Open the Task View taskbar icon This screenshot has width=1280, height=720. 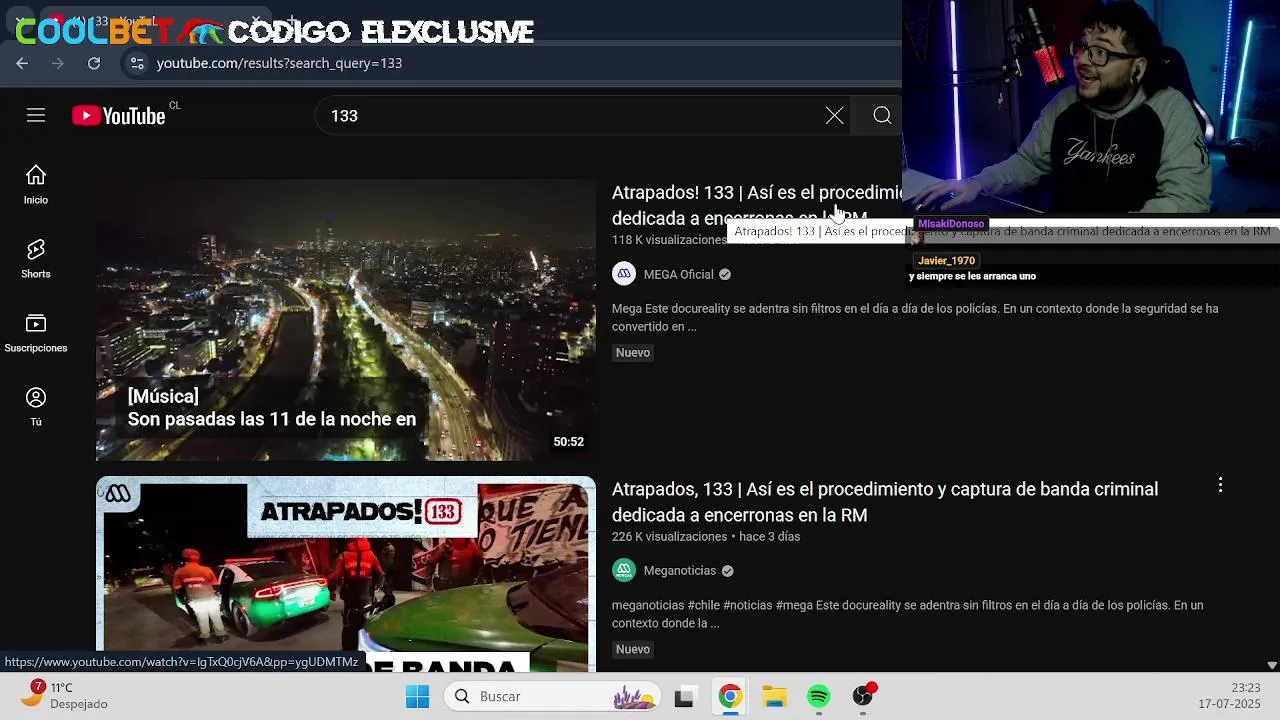pyautogui.click(x=684, y=696)
